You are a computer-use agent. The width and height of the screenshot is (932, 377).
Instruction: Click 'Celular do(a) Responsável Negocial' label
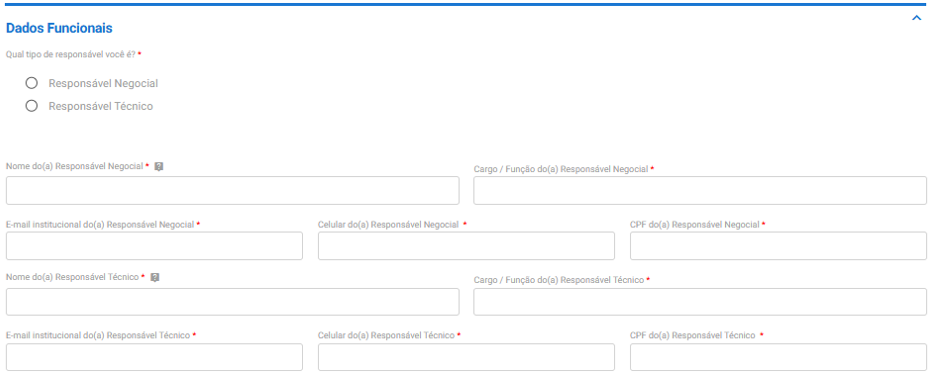[x=388, y=225]
